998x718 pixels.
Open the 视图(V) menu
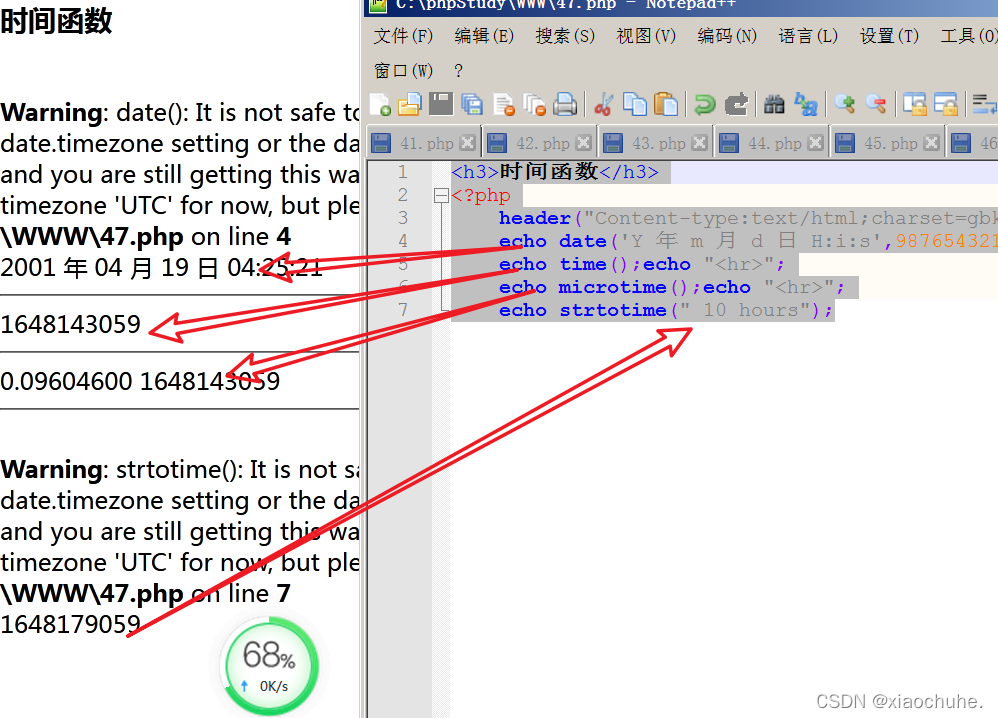646,36
